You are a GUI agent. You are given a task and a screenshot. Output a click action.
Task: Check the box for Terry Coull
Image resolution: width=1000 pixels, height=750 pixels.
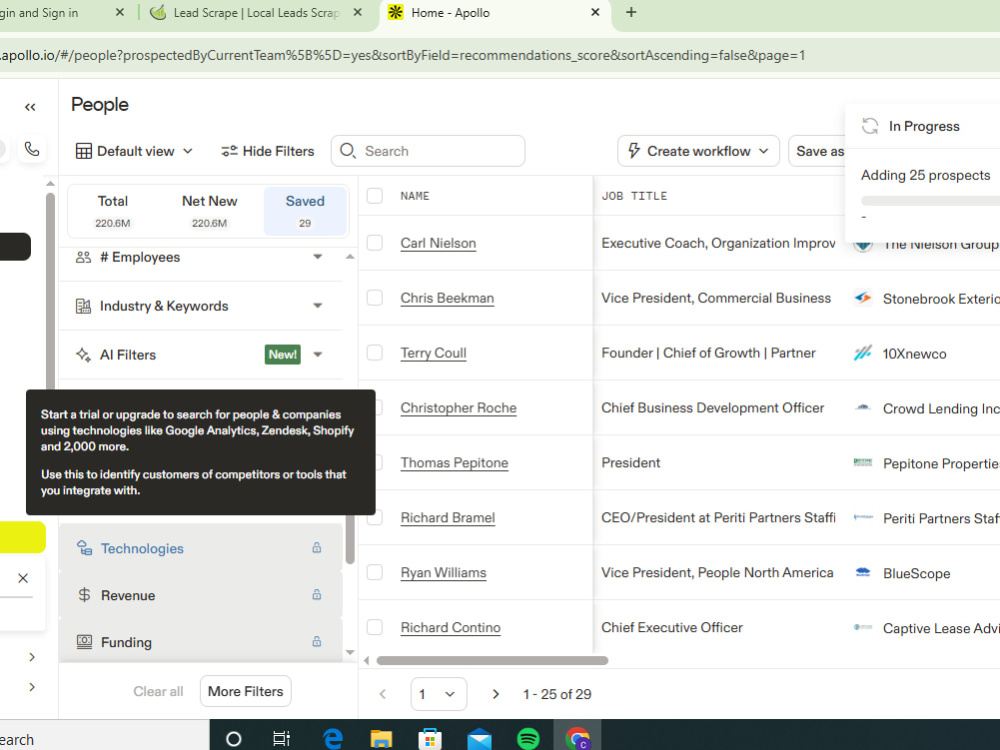(x=375, y=353)
